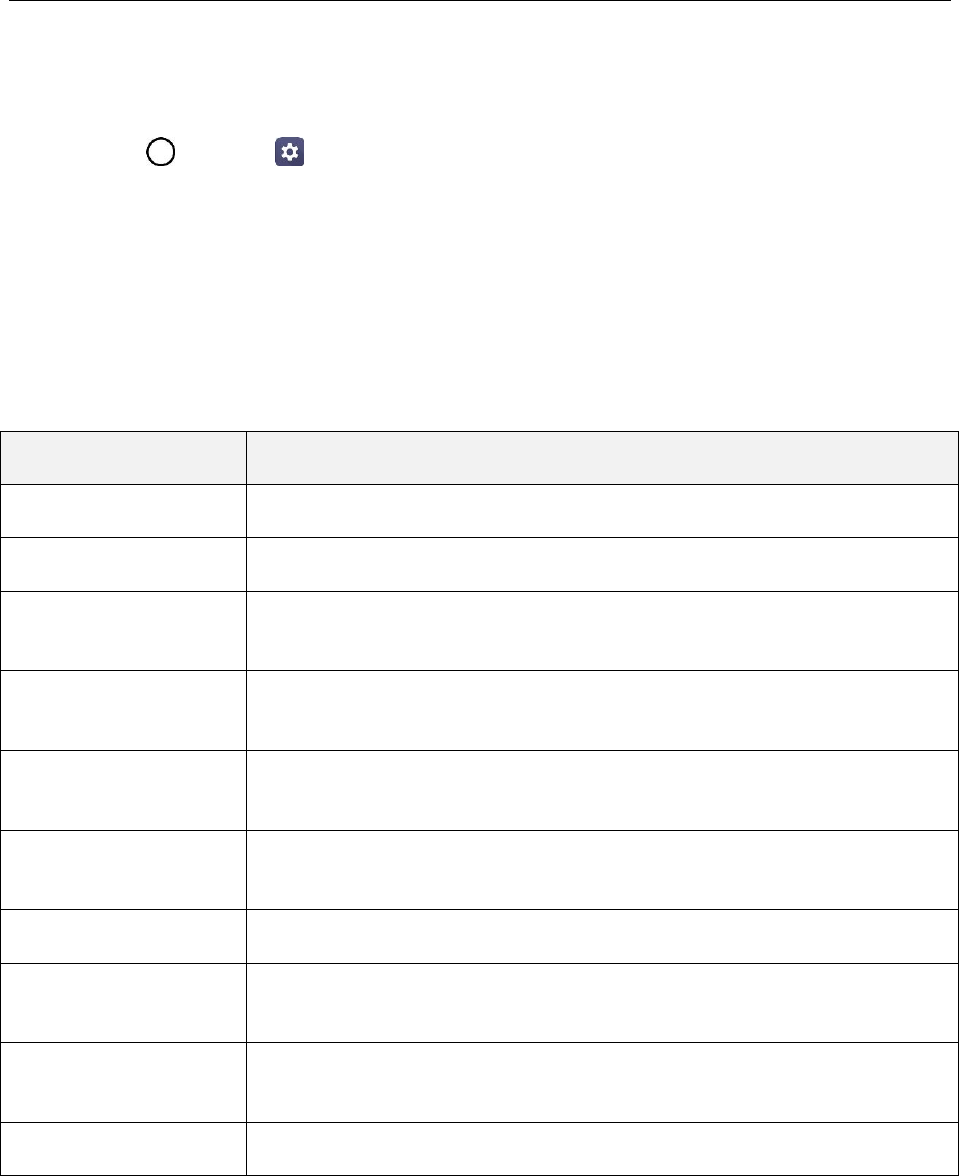The height and width of the screenshot is (1176, 959).
Task: Select the sixth body row's left cell
Action: 124,870
